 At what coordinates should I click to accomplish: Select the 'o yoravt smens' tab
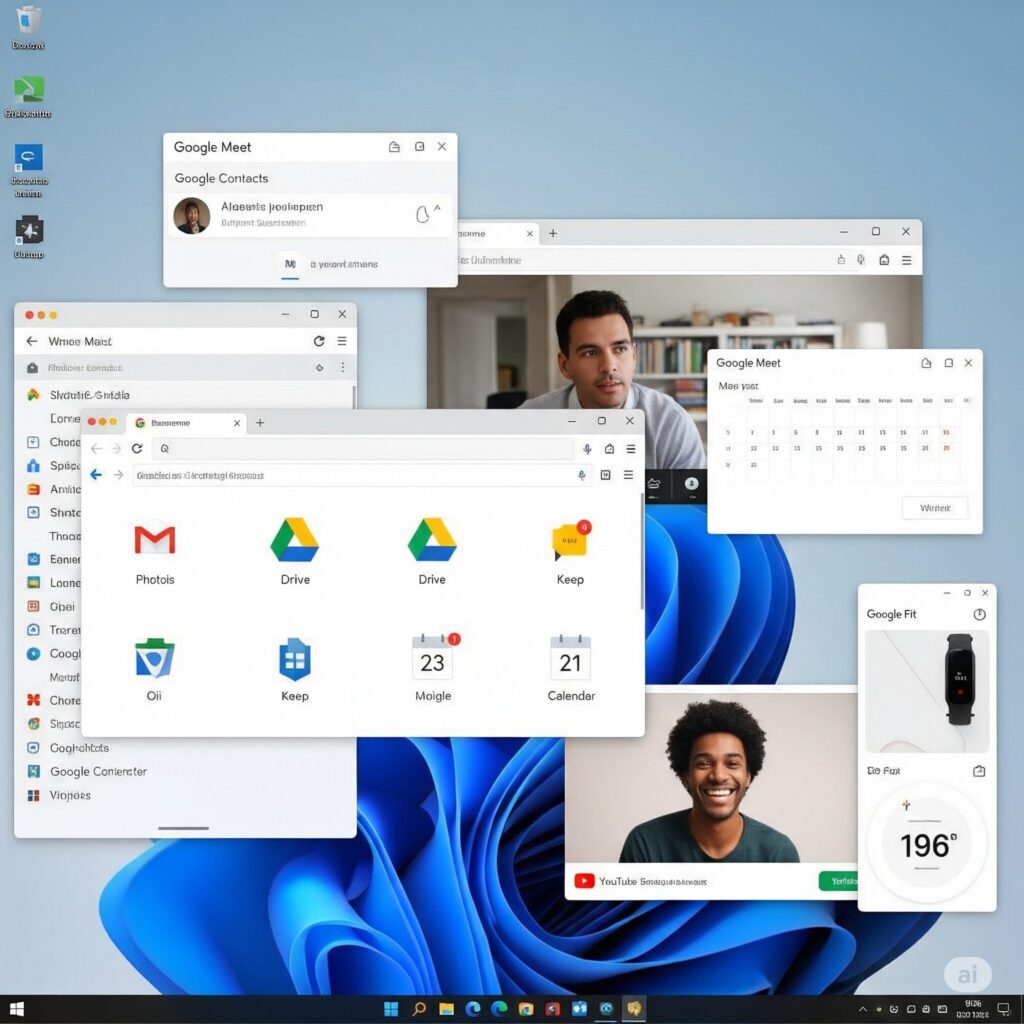click(344, 264)
